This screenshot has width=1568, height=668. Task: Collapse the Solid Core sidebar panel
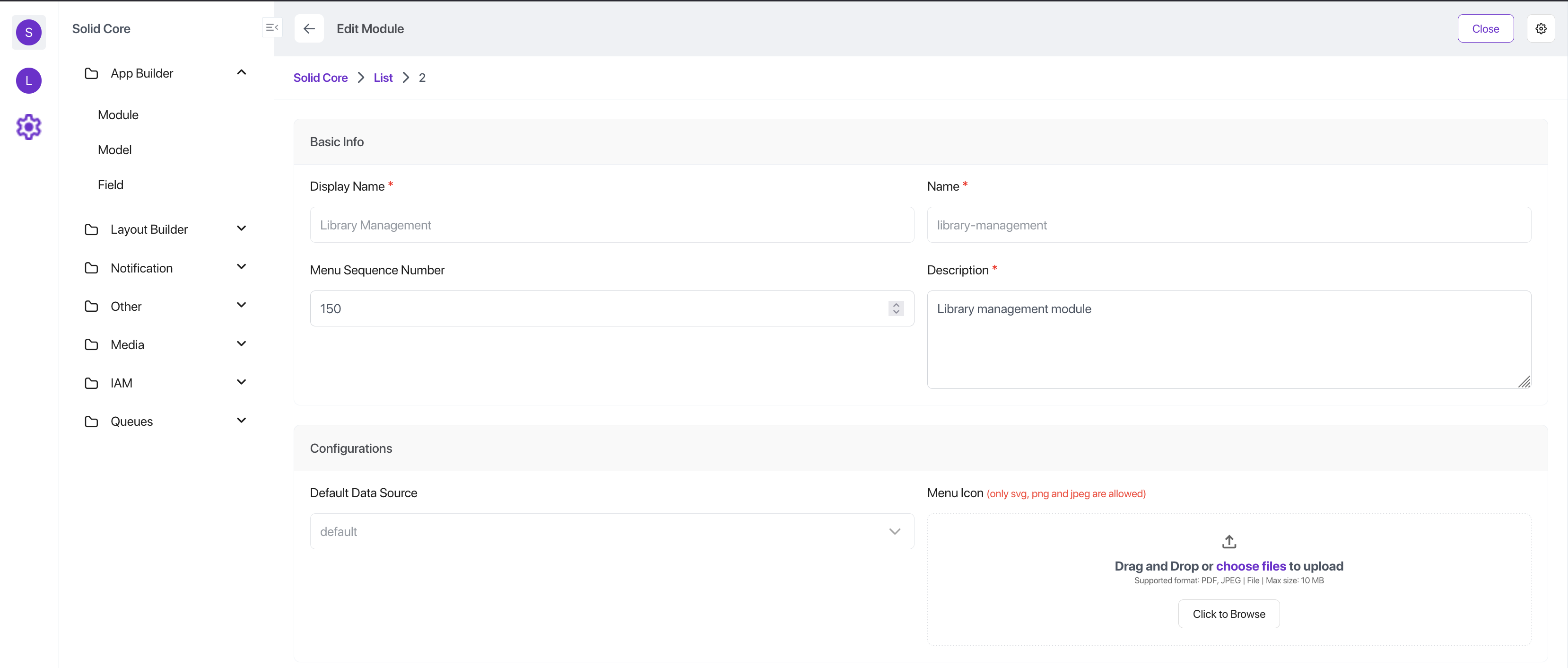(271, 28)
